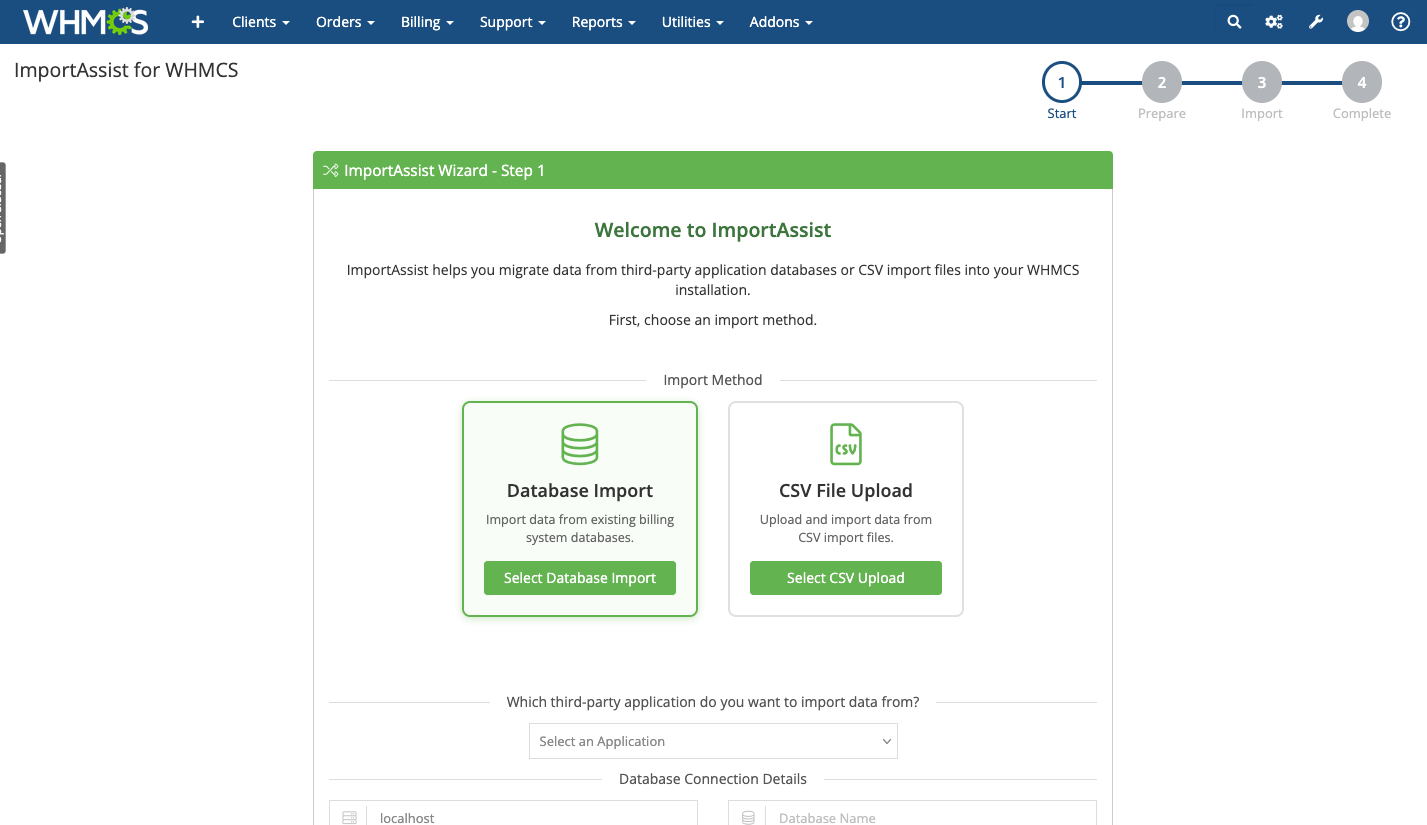This screenshot has width=1427, height=825.
Task: Expand the Billing menu
Action: (x=427, y=22)
